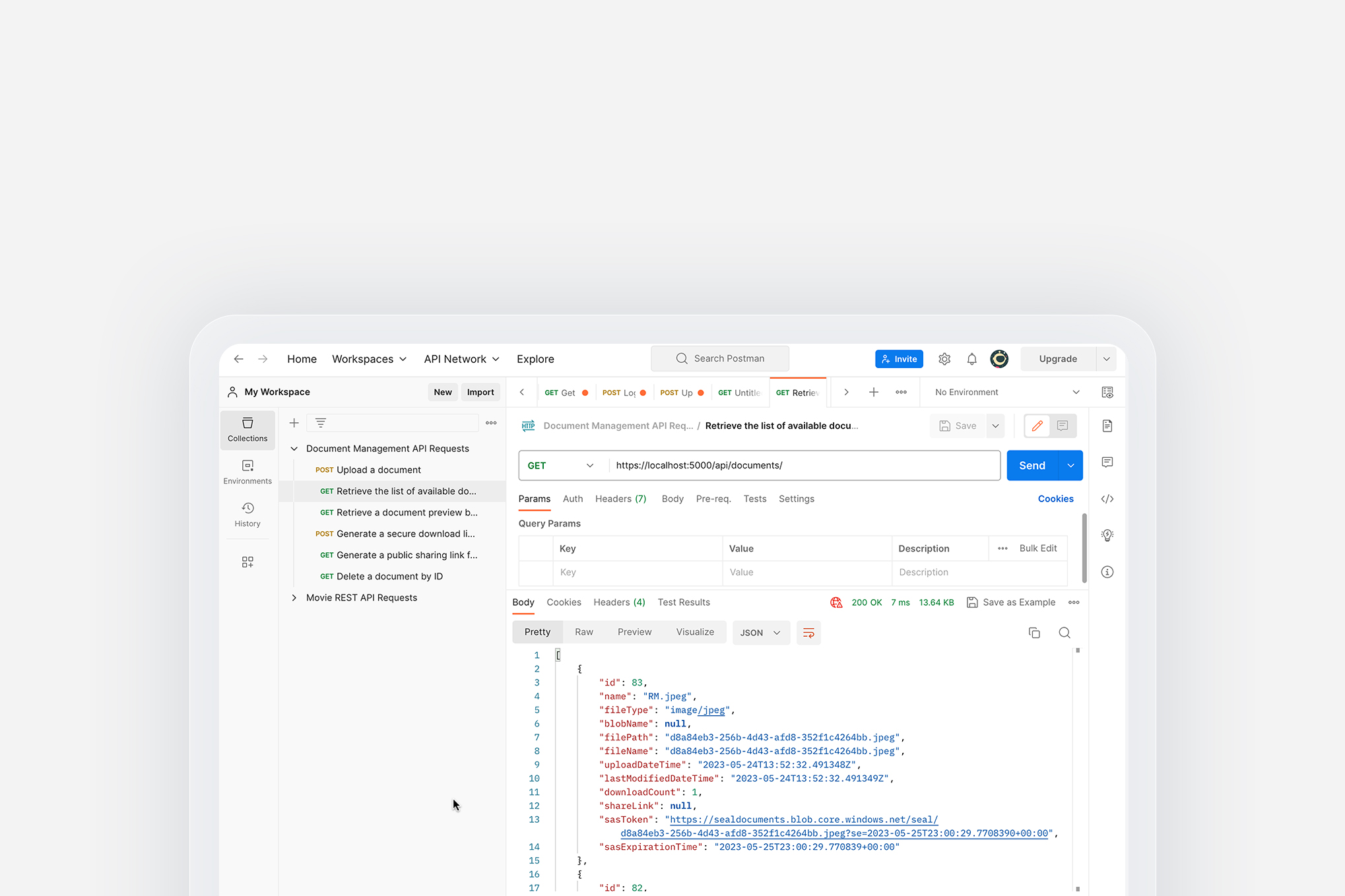Open the No Environment selector
This screenshot has width=1345, height=896.
pyautogui.click(x=1007, y=392)
